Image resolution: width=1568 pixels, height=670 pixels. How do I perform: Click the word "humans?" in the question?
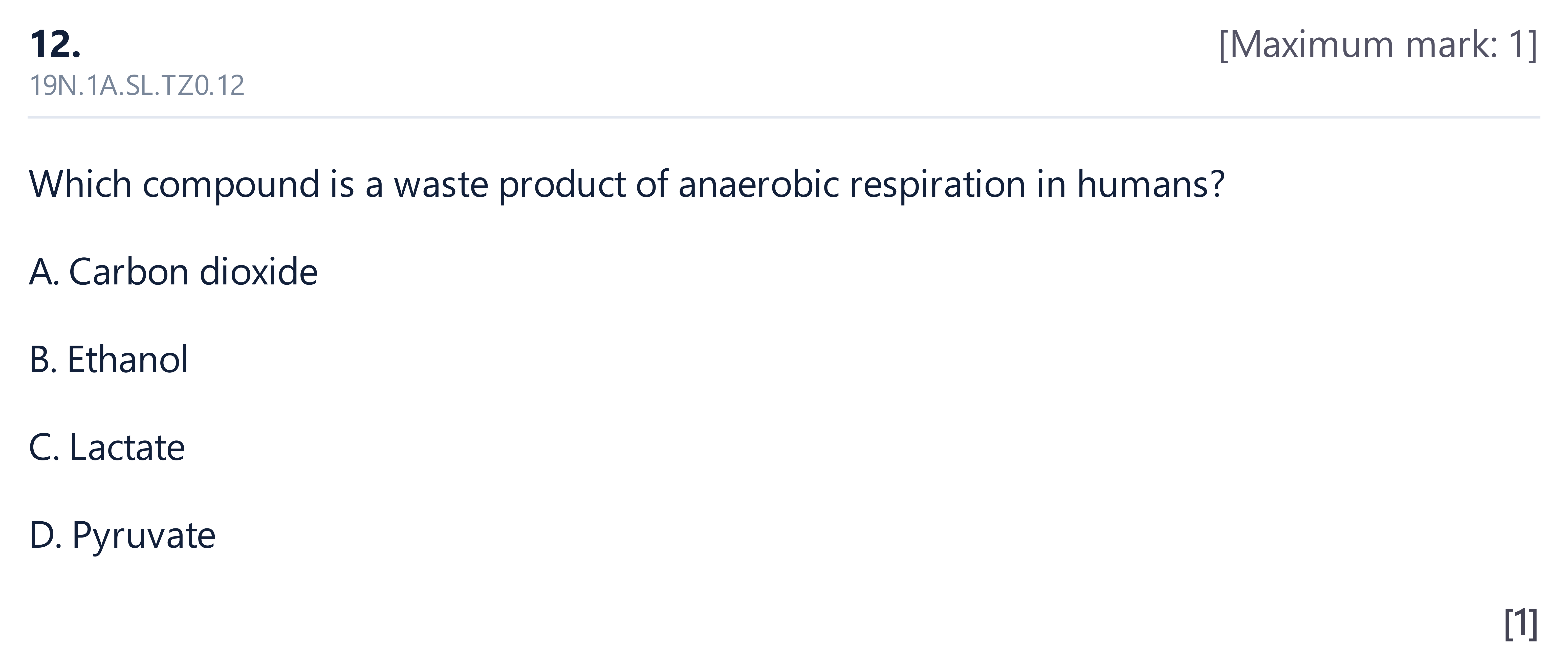point(1150,183)
